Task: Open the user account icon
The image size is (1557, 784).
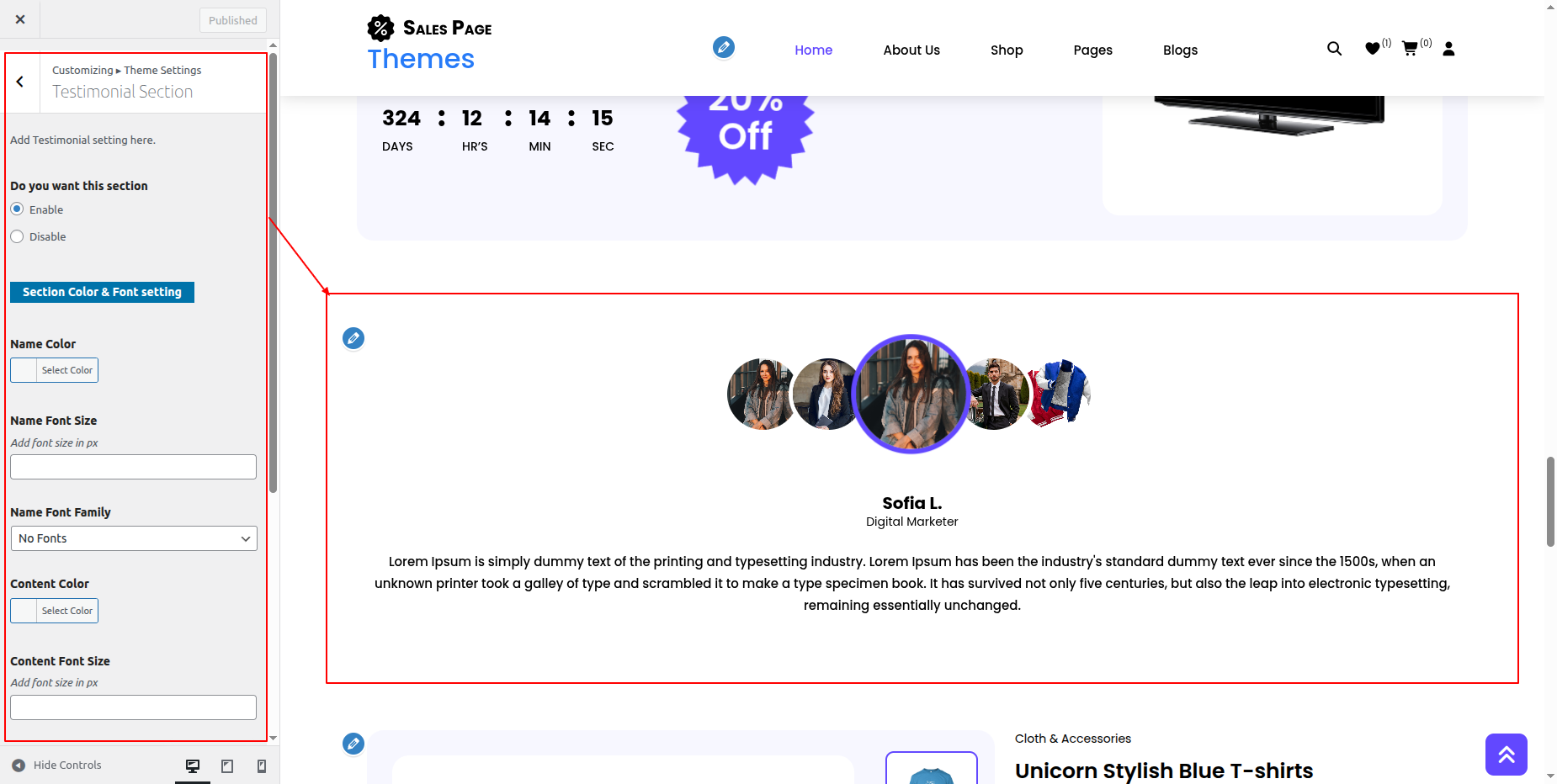Action: click(x=1448, y=49)
